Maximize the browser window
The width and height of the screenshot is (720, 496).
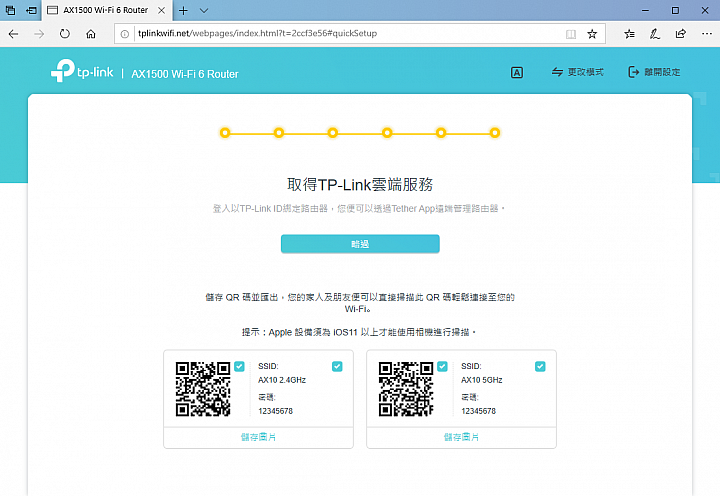coord(675,10)
